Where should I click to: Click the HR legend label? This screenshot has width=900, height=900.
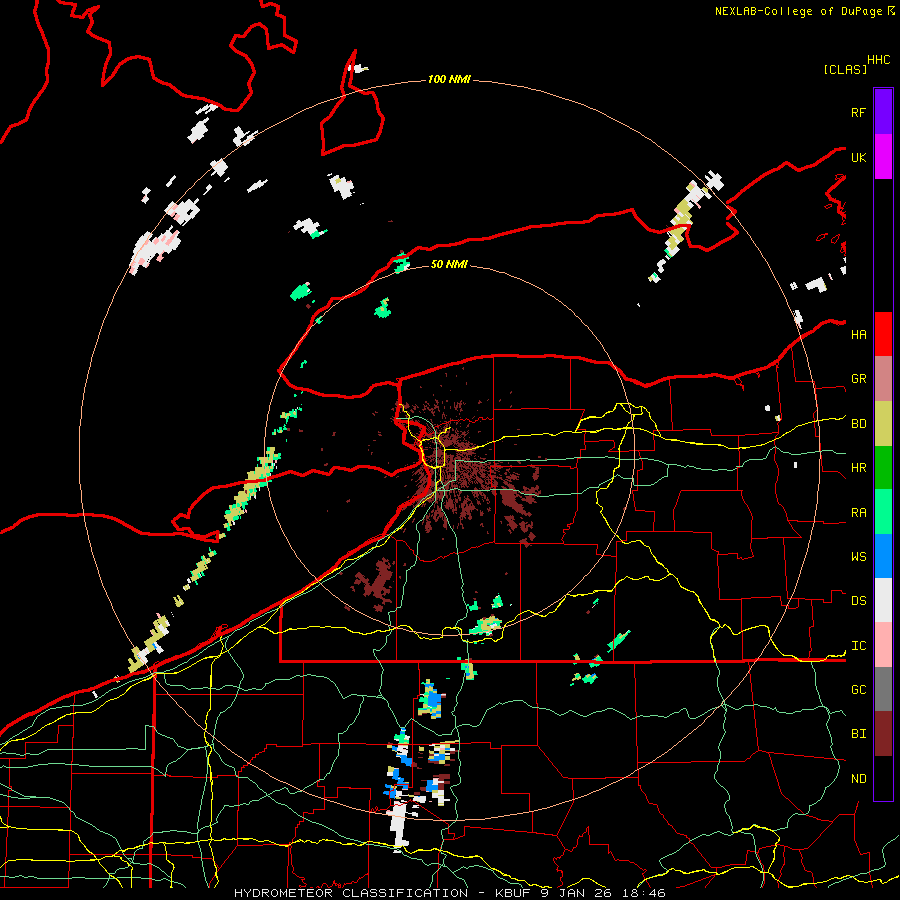coord(859,468)
